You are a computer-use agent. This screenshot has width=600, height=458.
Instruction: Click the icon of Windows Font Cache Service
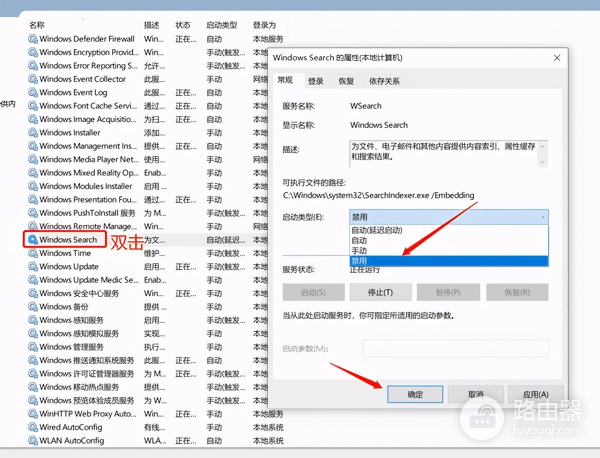pos(33,106)
